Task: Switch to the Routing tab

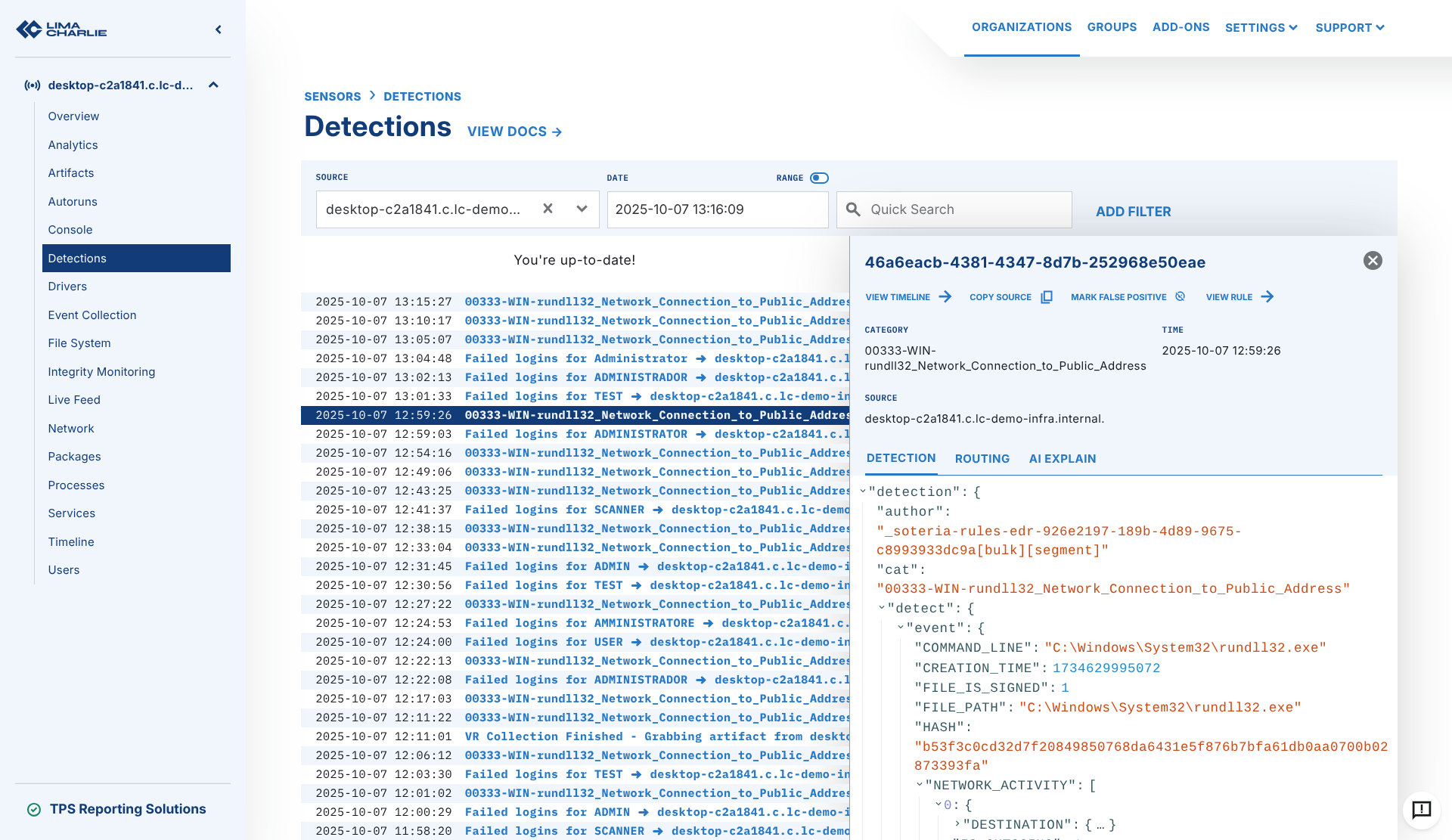Action: click(982, 459)
